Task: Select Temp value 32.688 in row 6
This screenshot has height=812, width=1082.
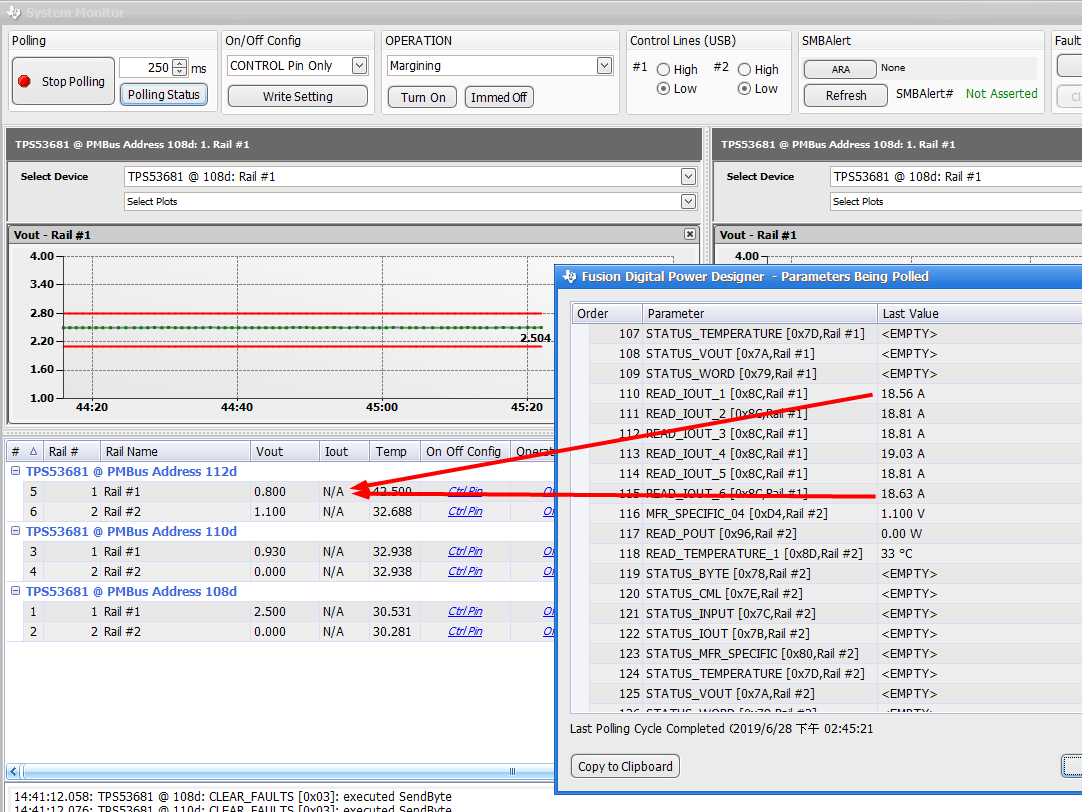Action: coord(392,511)
